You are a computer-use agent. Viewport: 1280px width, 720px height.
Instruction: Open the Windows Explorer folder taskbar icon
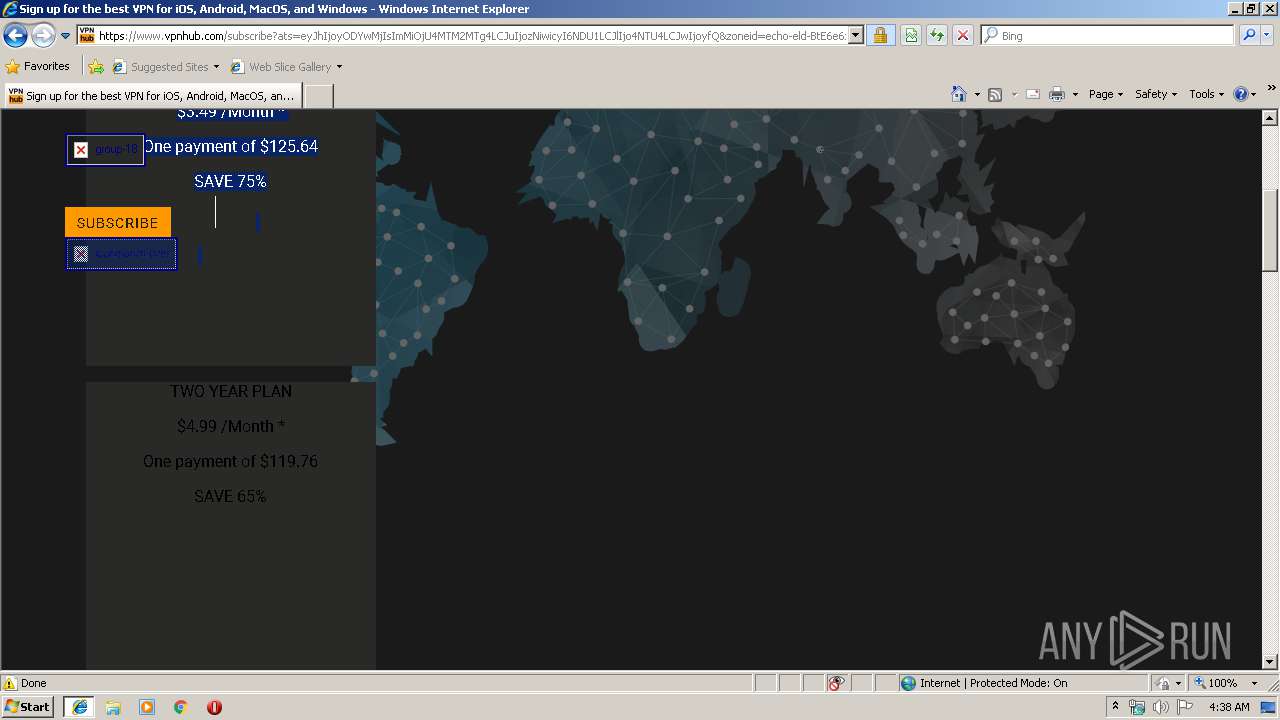(113, 707)
